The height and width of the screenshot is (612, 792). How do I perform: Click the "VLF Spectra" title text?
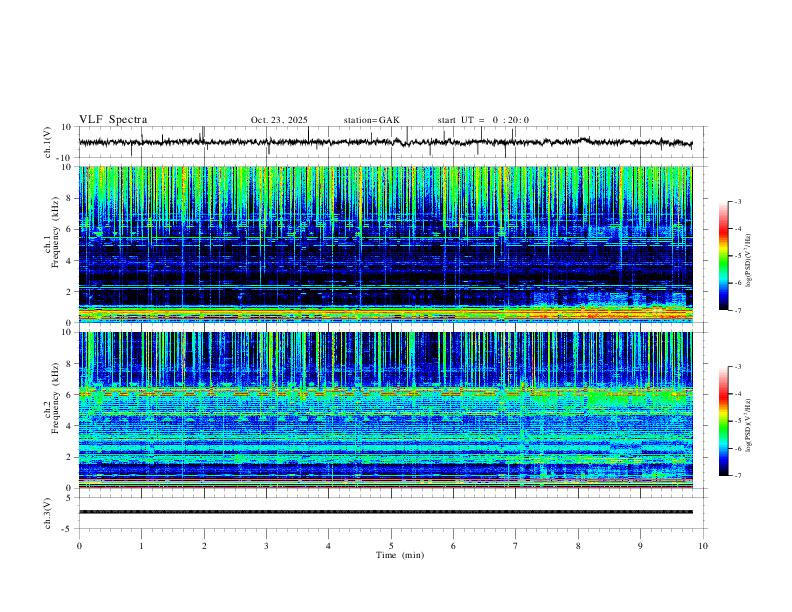113,120
